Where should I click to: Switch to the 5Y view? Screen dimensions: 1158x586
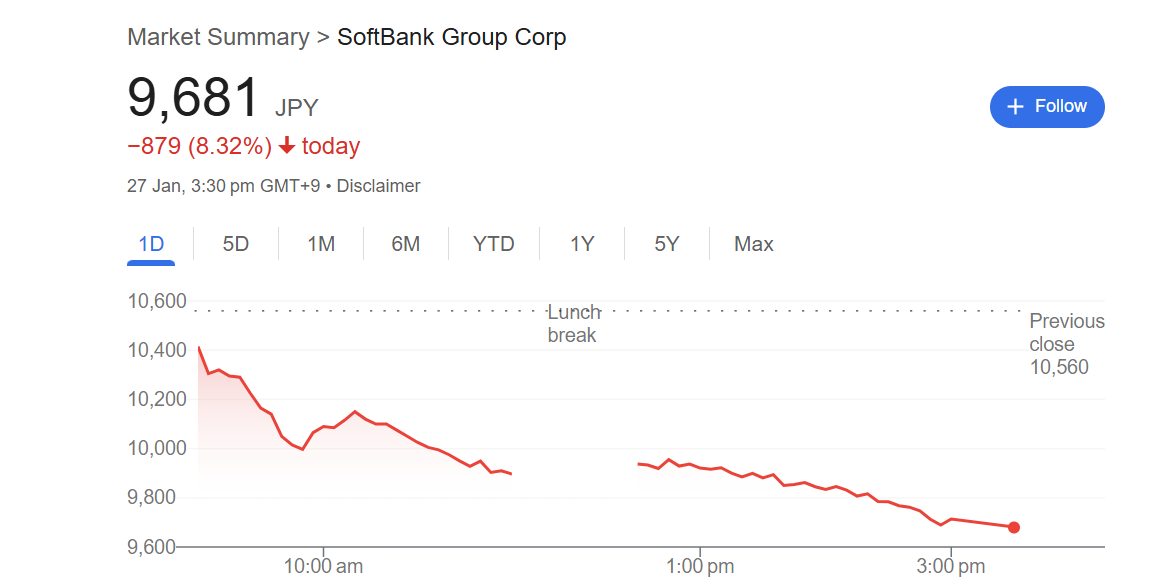(667, 244)
